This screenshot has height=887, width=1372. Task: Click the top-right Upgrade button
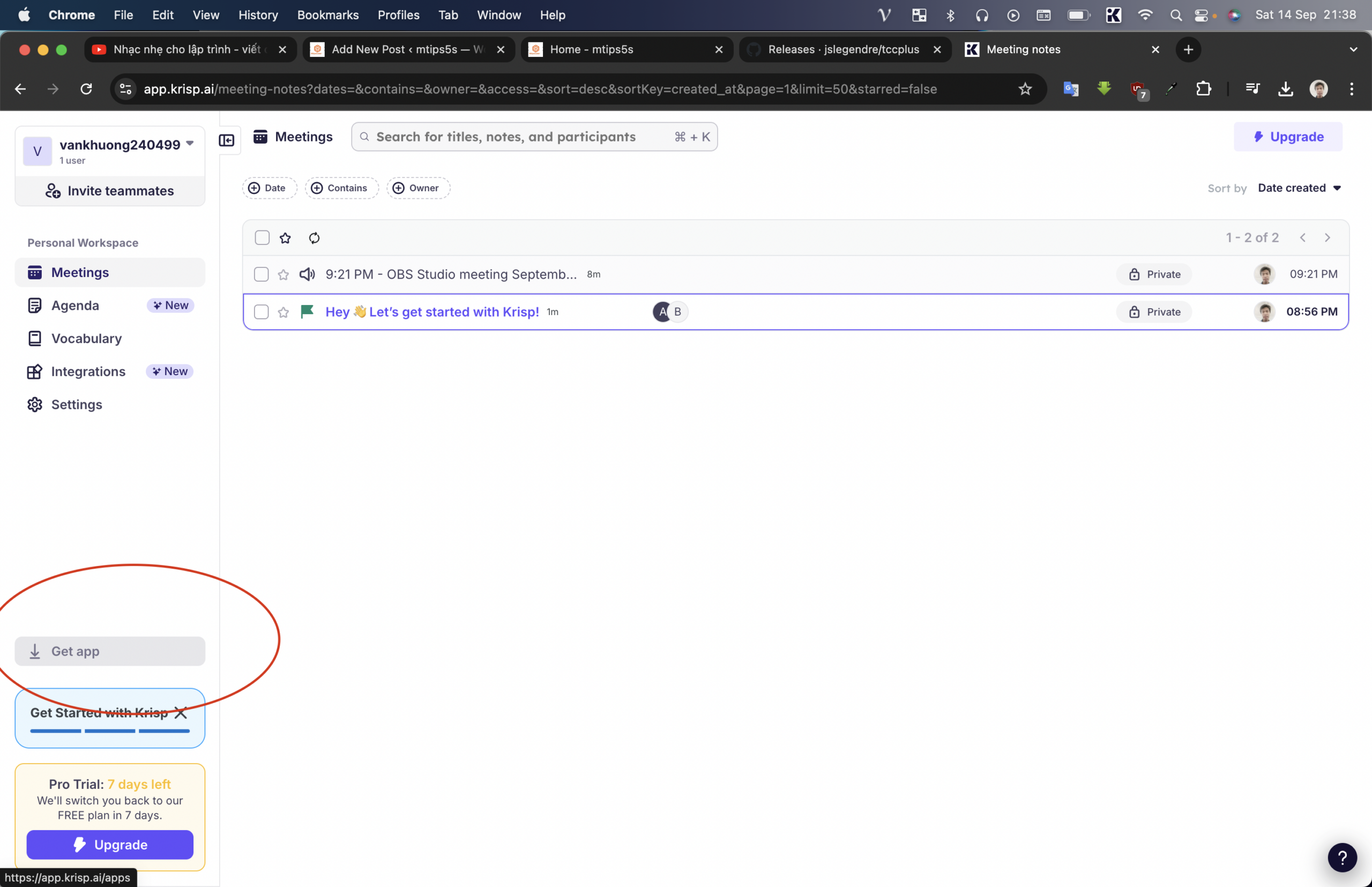(x=1288, y=137)
